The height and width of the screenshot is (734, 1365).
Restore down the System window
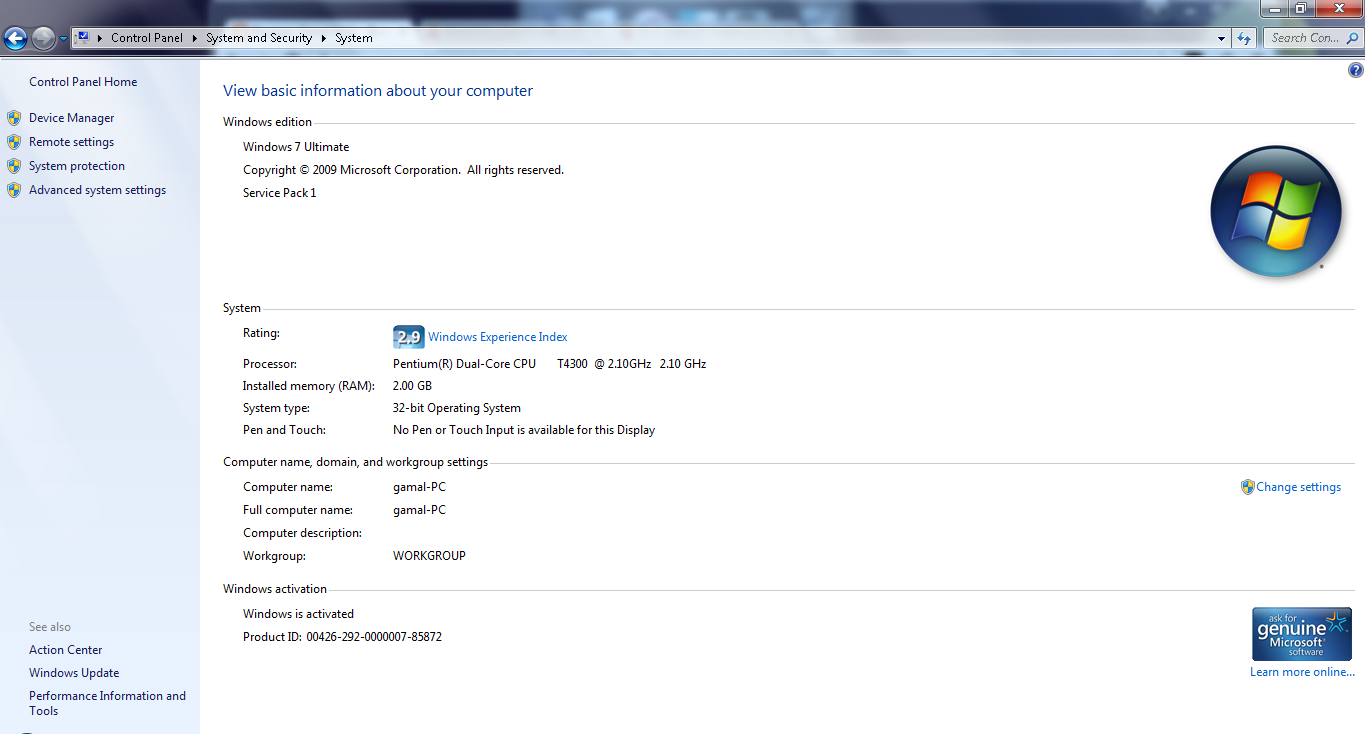(1300, 8)
